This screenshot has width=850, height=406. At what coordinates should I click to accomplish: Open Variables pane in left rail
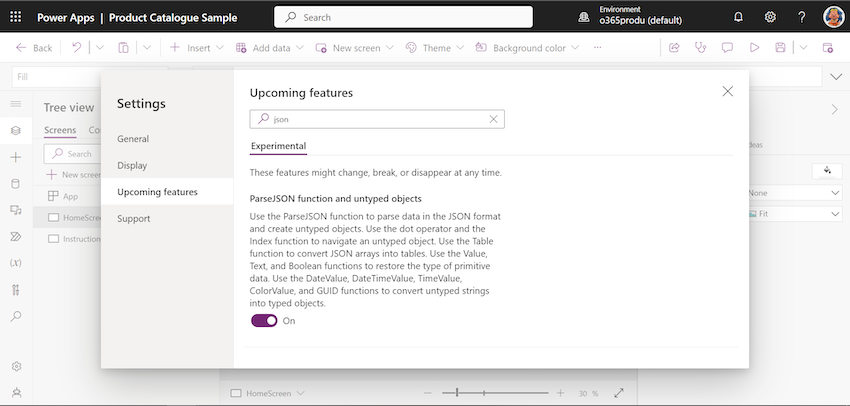[x=15, y=263]
